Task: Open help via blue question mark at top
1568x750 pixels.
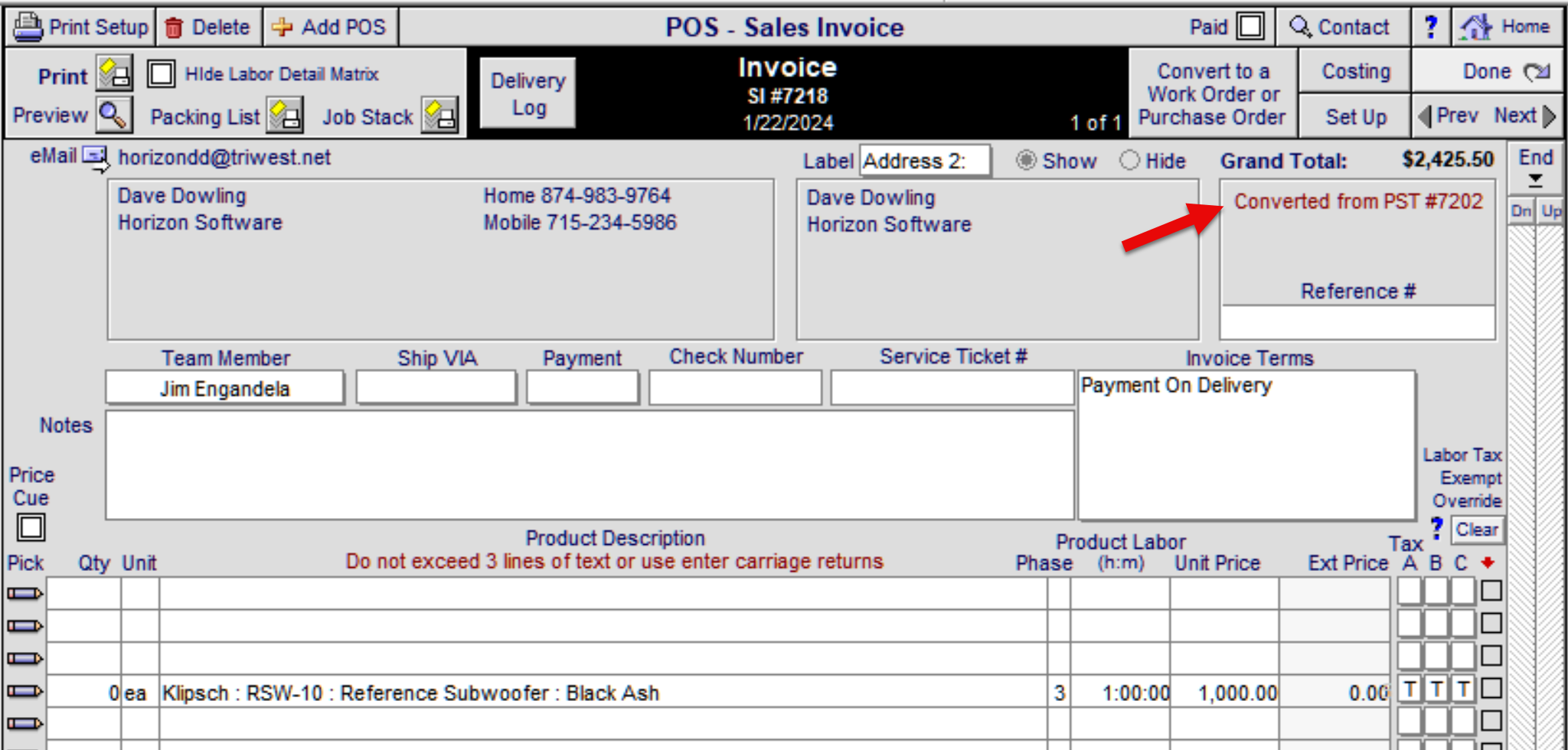Action: point(1430,27)
